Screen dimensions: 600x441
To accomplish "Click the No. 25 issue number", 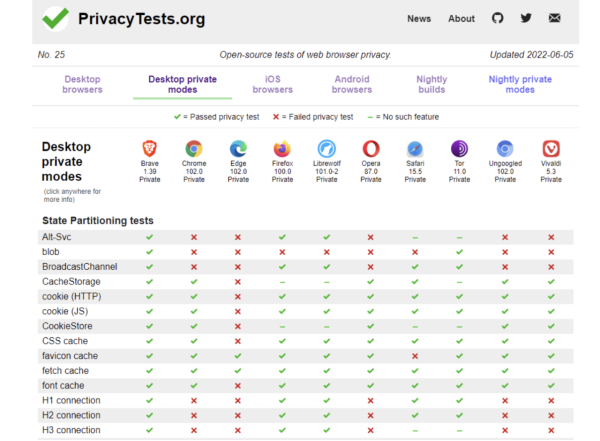I will click(51, 55).
